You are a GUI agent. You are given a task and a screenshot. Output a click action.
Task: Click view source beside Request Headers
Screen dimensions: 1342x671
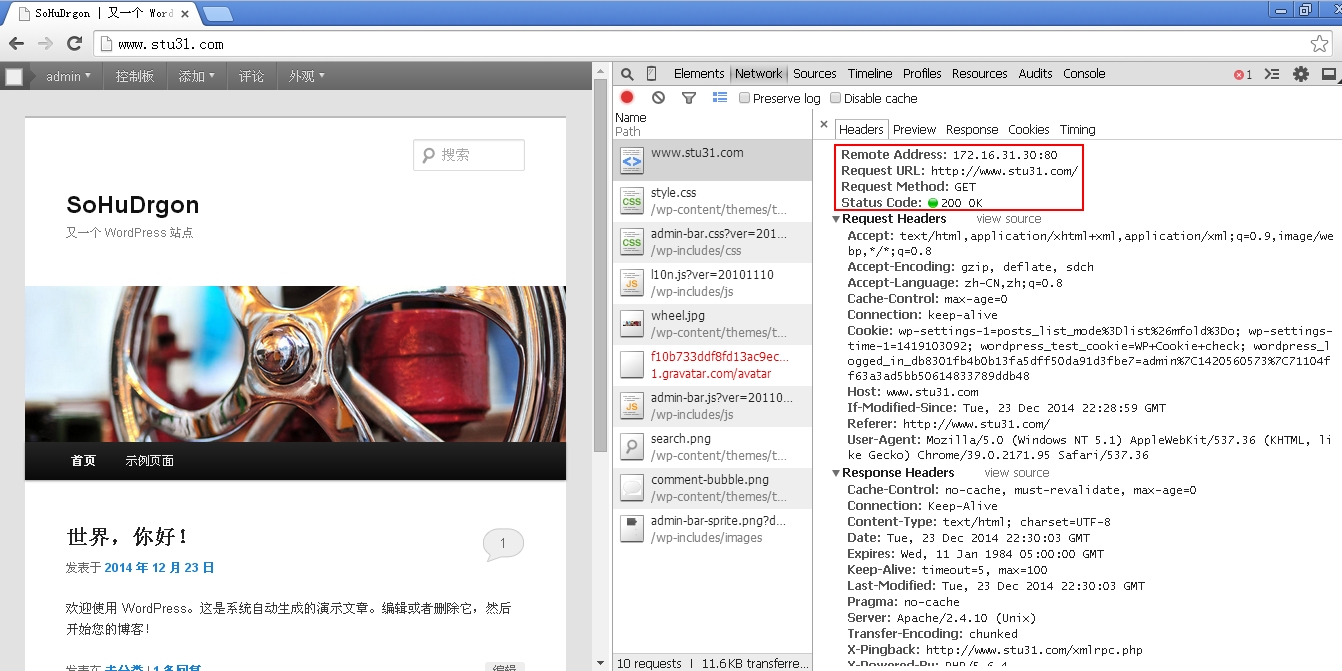pos(1008,219)
